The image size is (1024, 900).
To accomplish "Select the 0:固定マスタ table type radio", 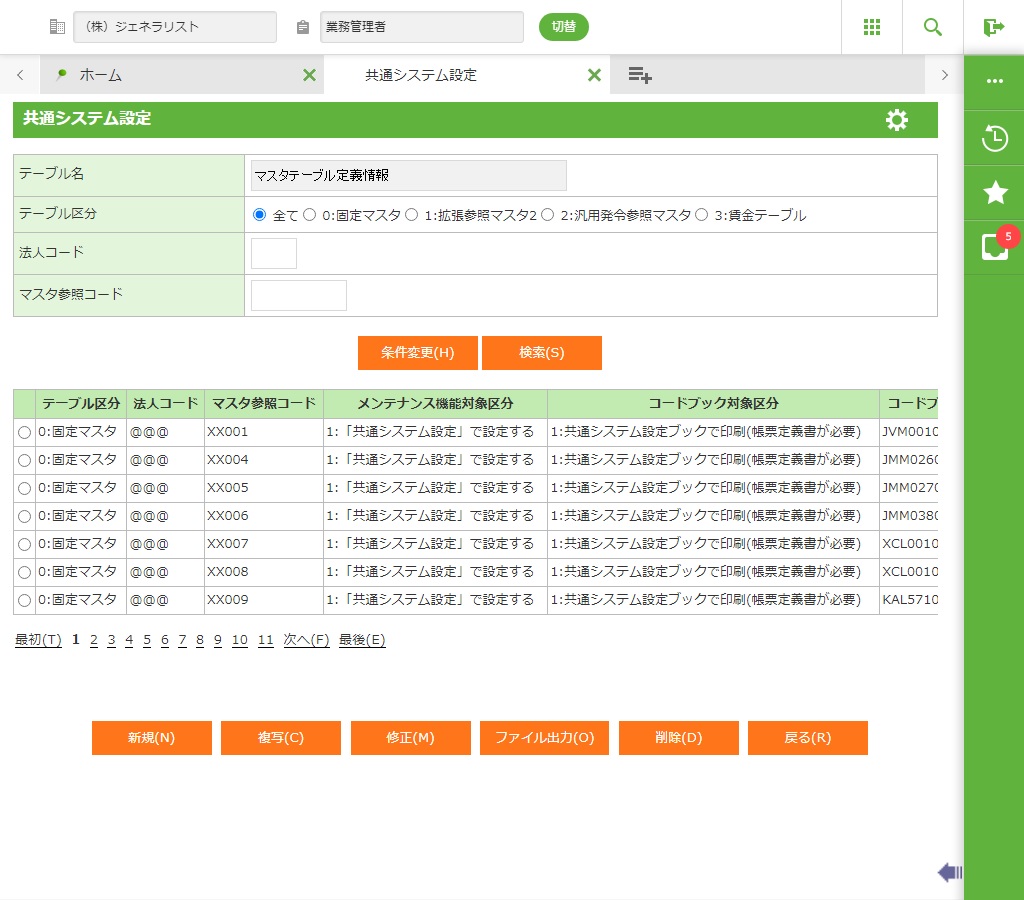I will (310, 215).
